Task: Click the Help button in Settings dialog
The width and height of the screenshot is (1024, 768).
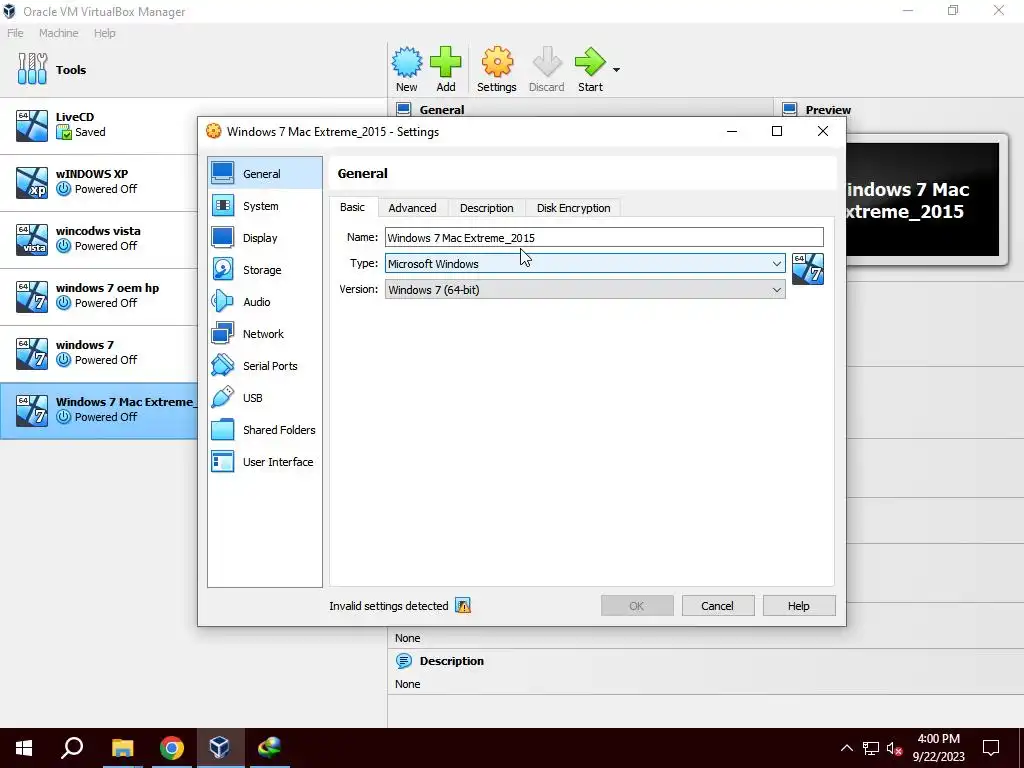Action: pyautogui.click(x=799, y=605)
